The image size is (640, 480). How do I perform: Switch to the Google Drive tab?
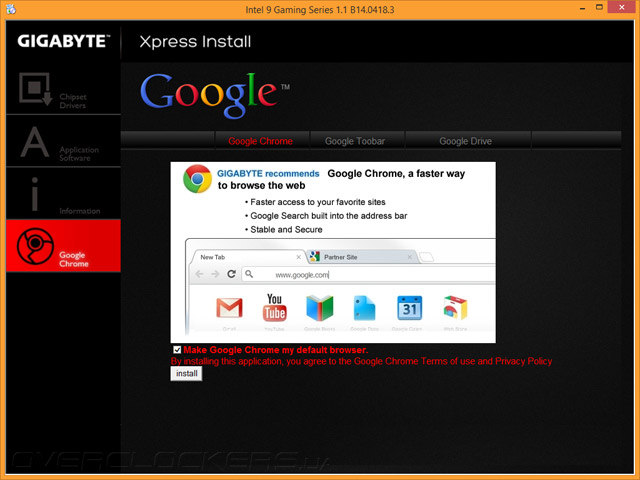[468, 141]
